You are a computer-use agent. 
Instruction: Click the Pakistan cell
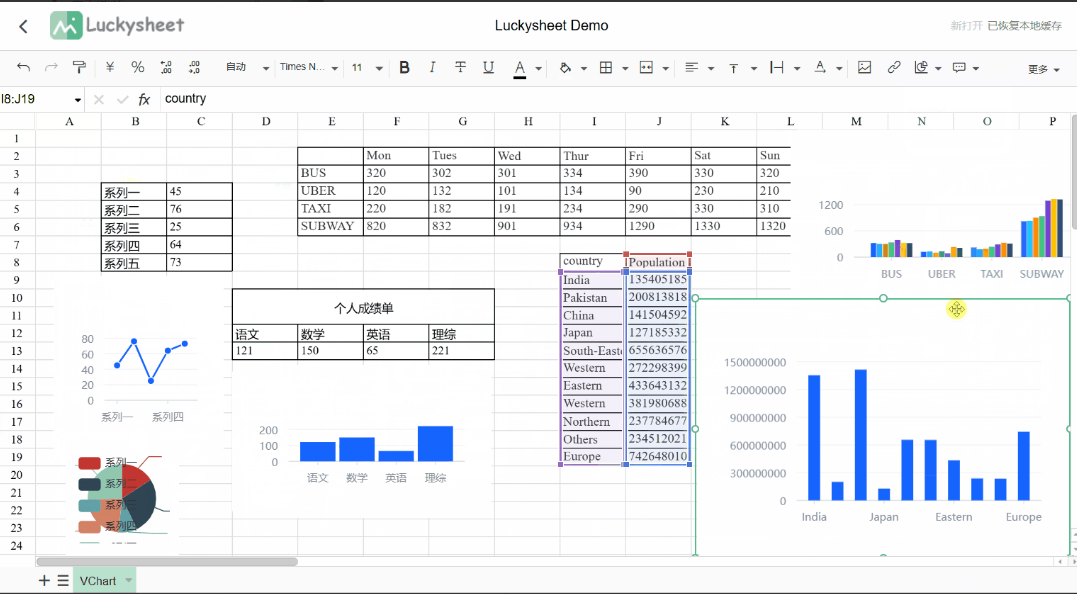point(592,298)
